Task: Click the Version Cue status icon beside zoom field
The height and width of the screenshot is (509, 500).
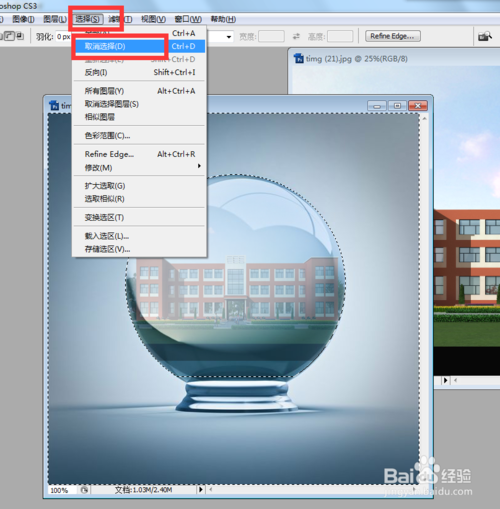Action: point(84,490)
